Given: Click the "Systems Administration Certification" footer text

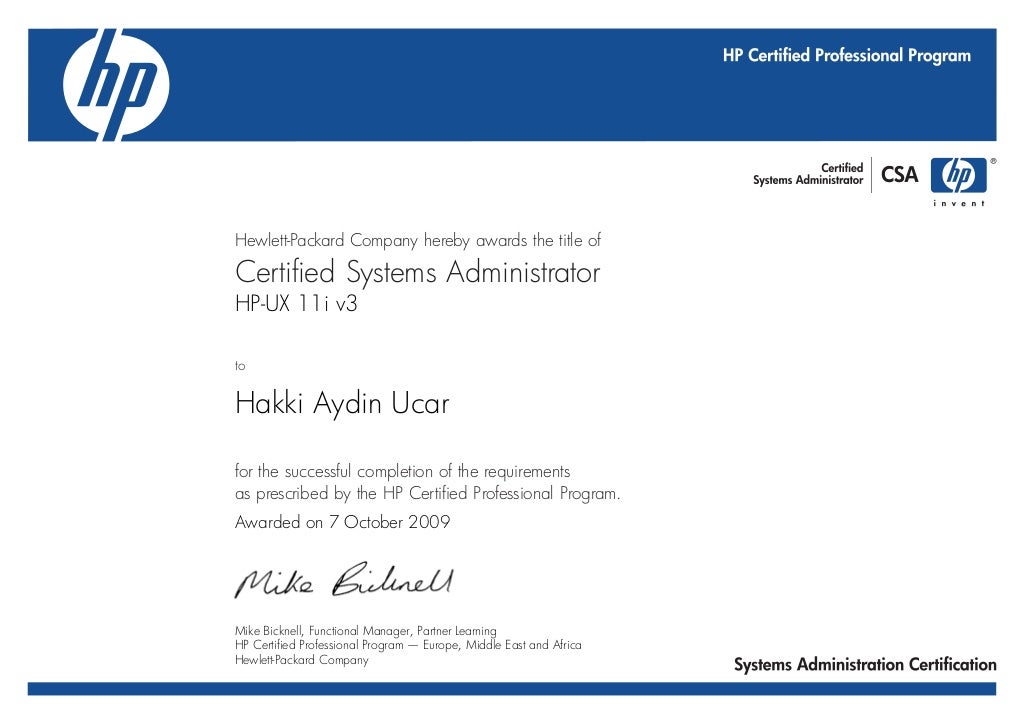Looking at the screenshot, I should [865, 665].
